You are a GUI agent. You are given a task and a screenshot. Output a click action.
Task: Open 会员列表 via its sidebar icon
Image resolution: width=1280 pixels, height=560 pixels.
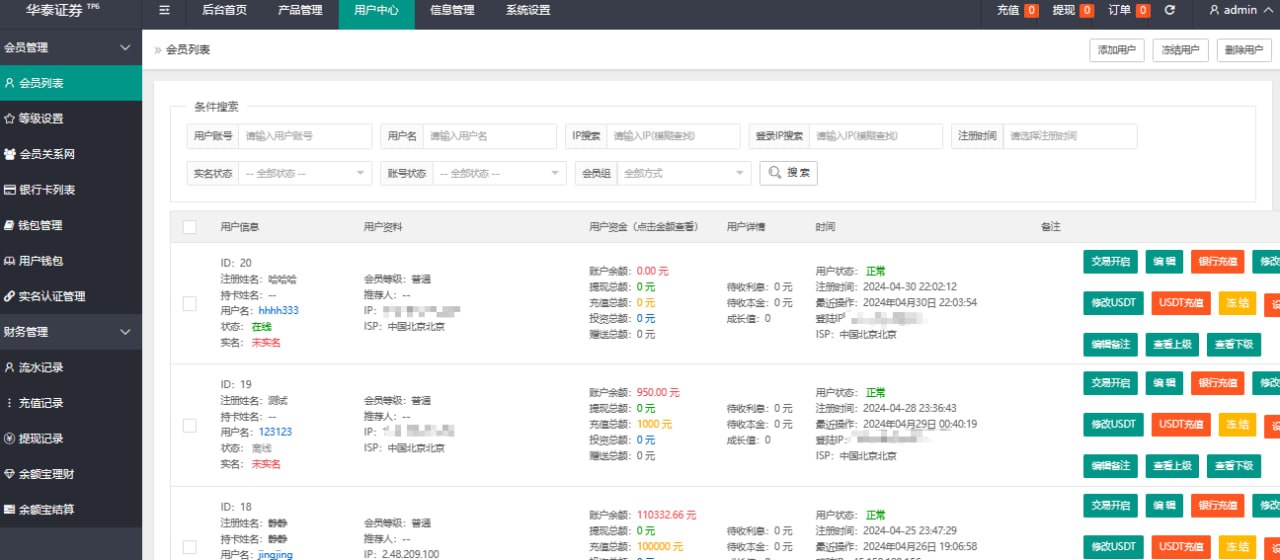pyautogui.click(x=10, y=83)
